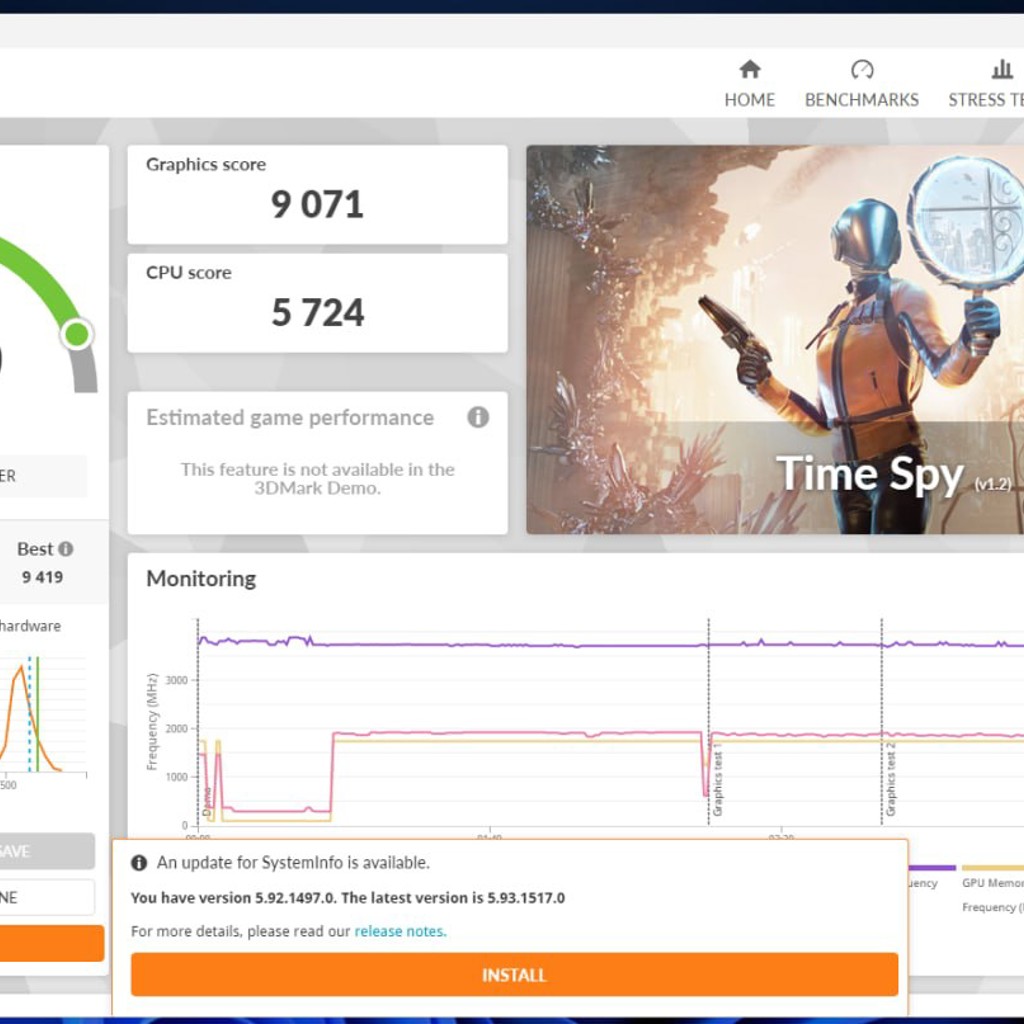1024x1024 pixels.
Task: Click the Time Spy benchmark image
Action: coord(775,340)
